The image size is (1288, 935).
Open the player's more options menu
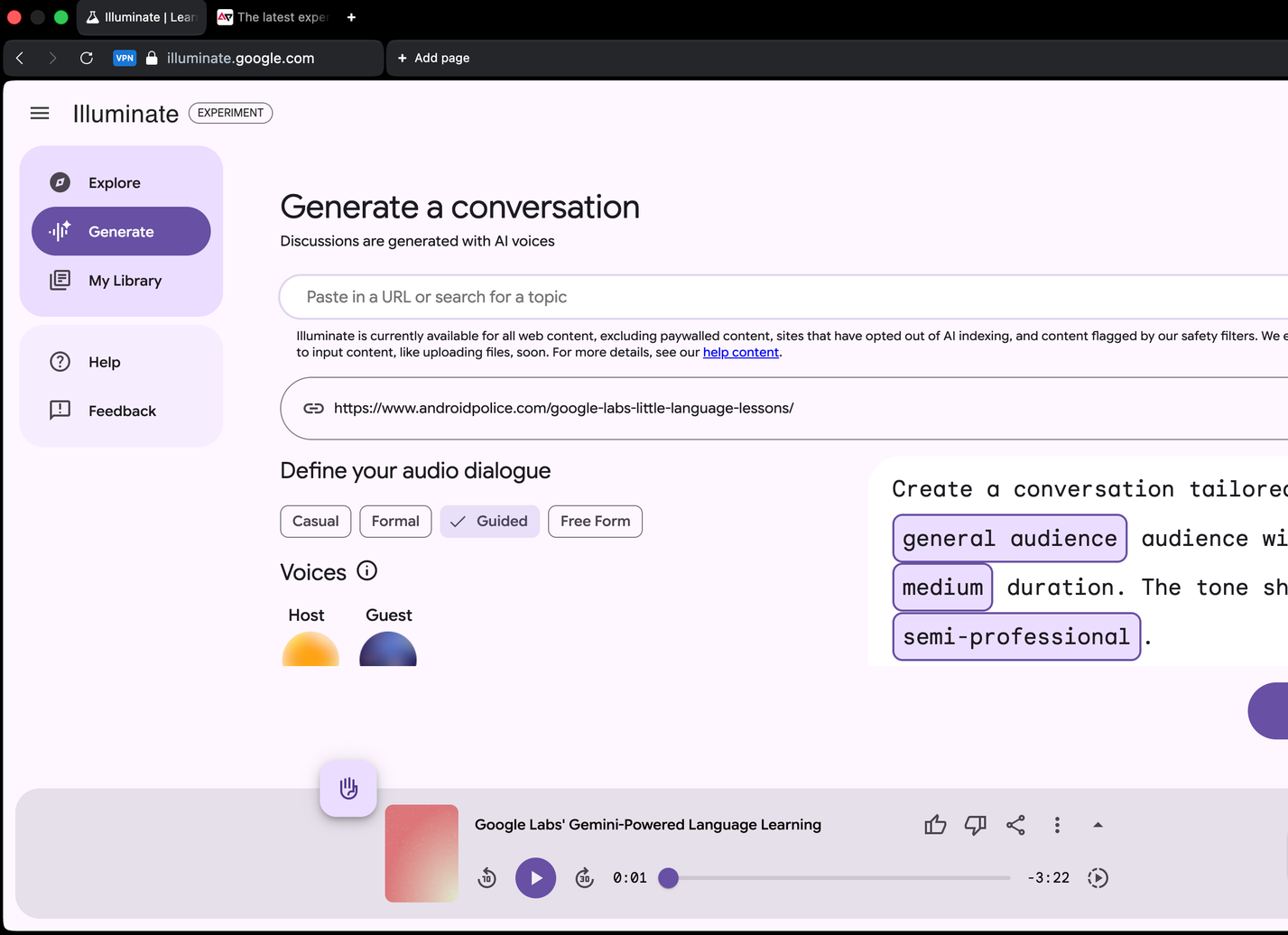(1056, 824)
